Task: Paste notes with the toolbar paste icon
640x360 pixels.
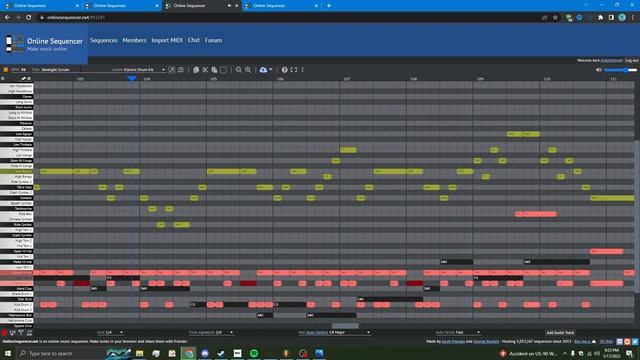Action: (214, 70)
